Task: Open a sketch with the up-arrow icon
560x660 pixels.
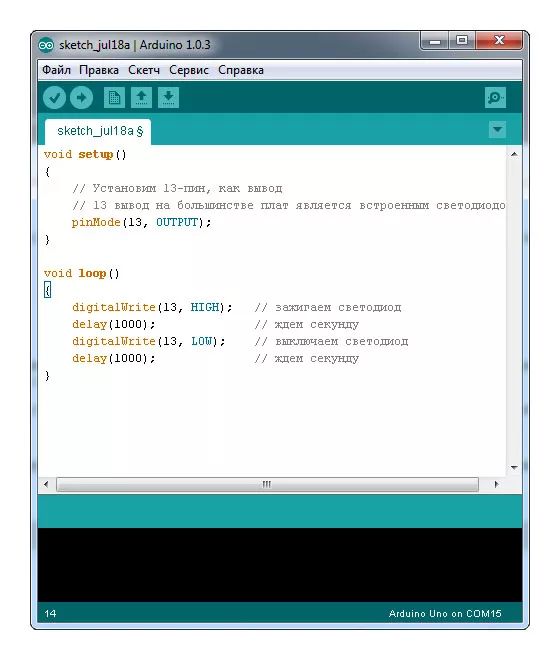Action: click(141, 98)
